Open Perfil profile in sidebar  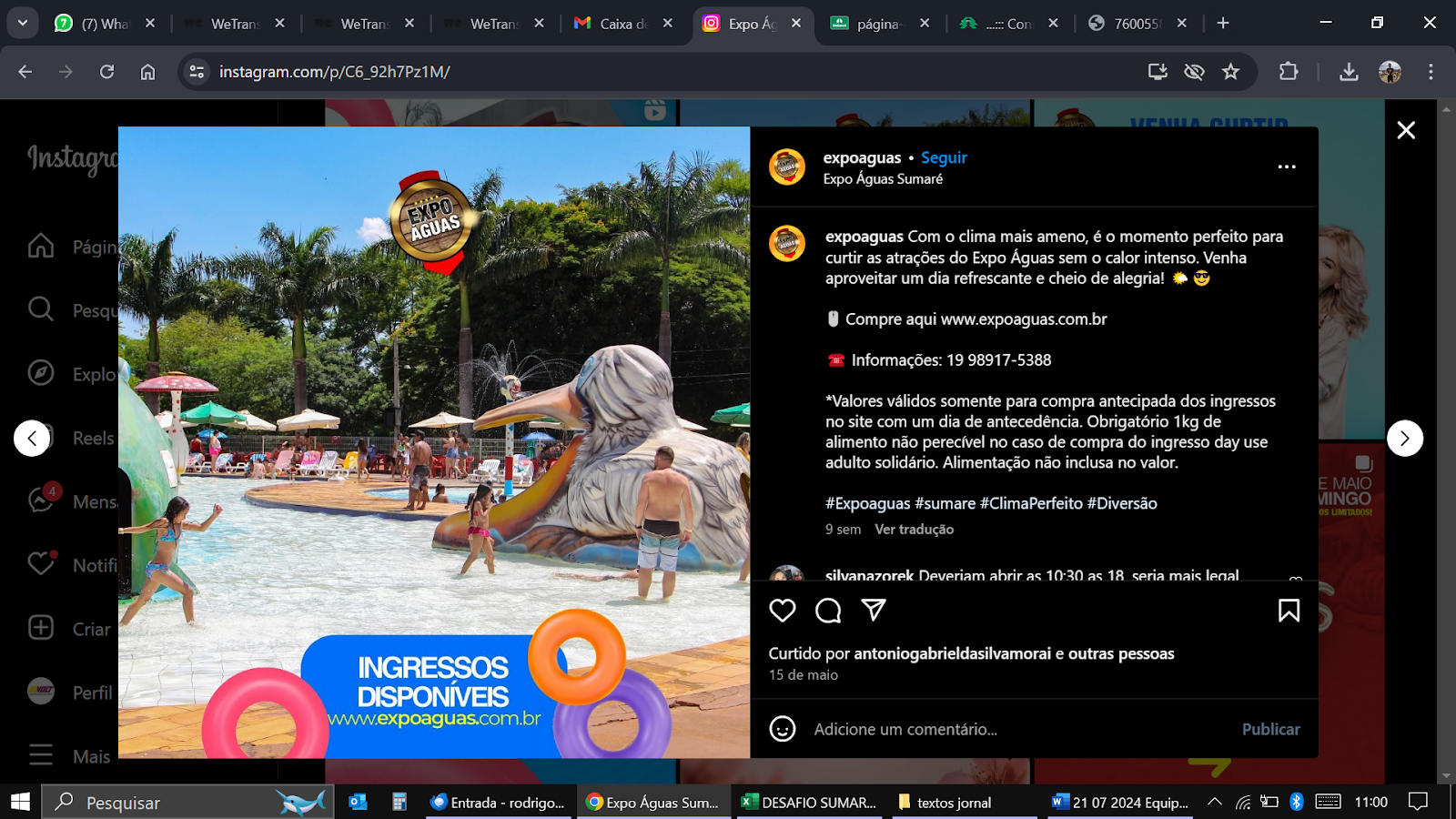pos(70,693)
